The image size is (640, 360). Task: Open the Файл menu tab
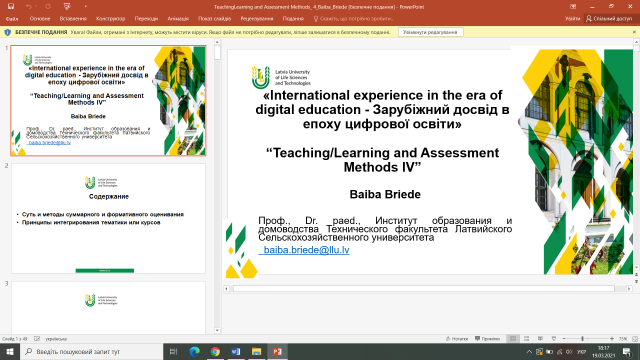(x=12, y=19)
